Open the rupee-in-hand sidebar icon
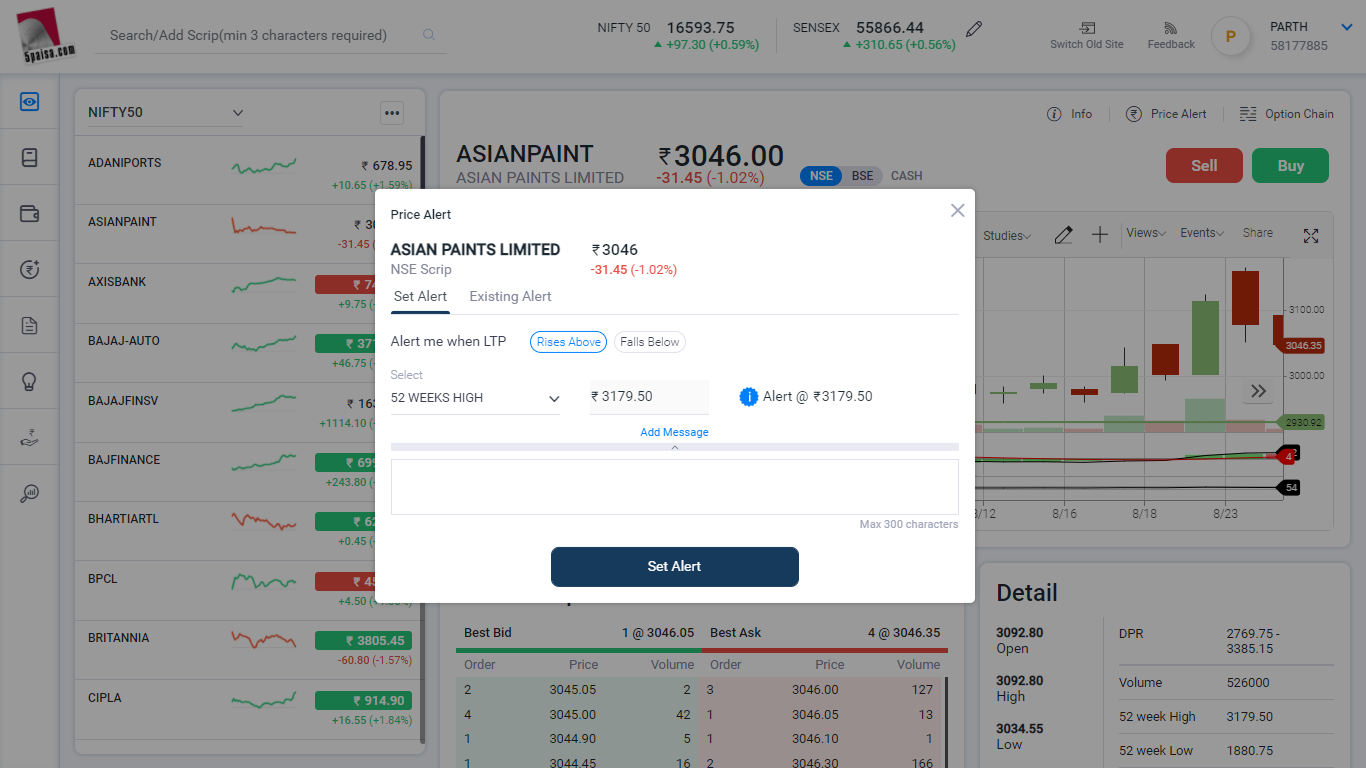The width and height of the screenshot is (1366, 768). click(30, 437)
